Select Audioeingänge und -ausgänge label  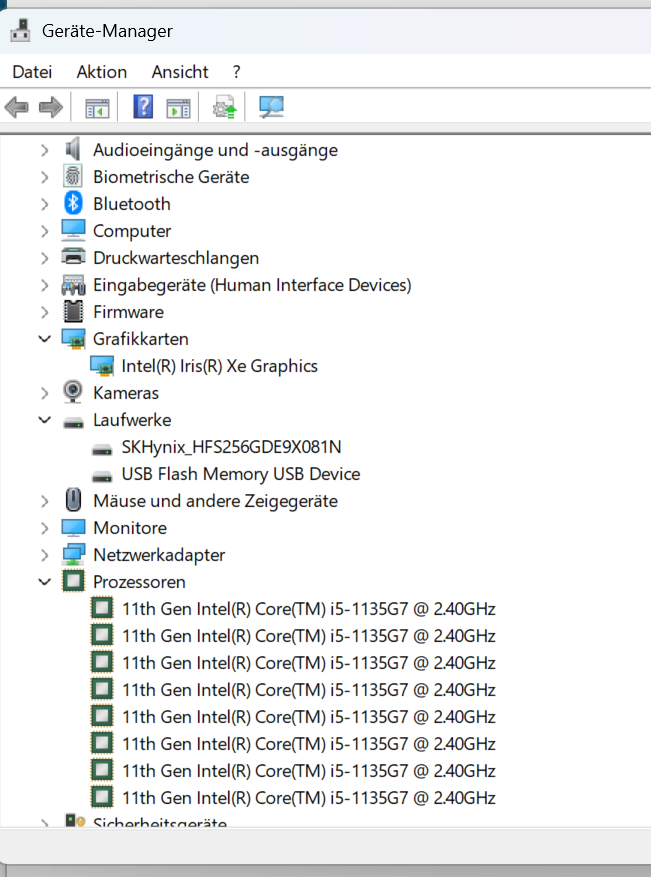215,150
